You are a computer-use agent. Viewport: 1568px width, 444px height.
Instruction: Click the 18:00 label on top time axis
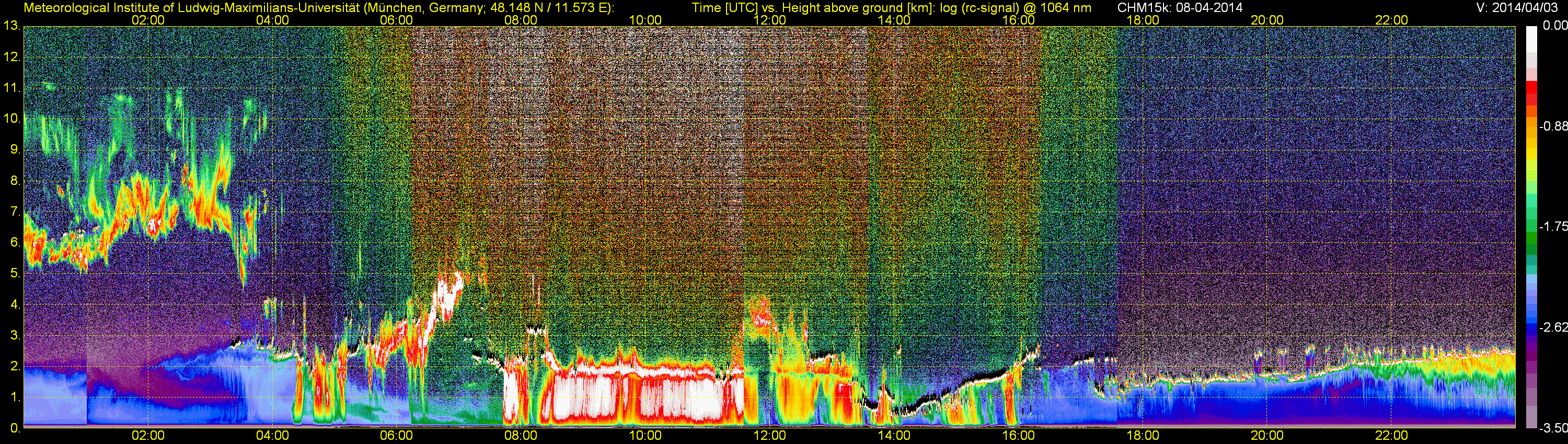[1143, 20]
